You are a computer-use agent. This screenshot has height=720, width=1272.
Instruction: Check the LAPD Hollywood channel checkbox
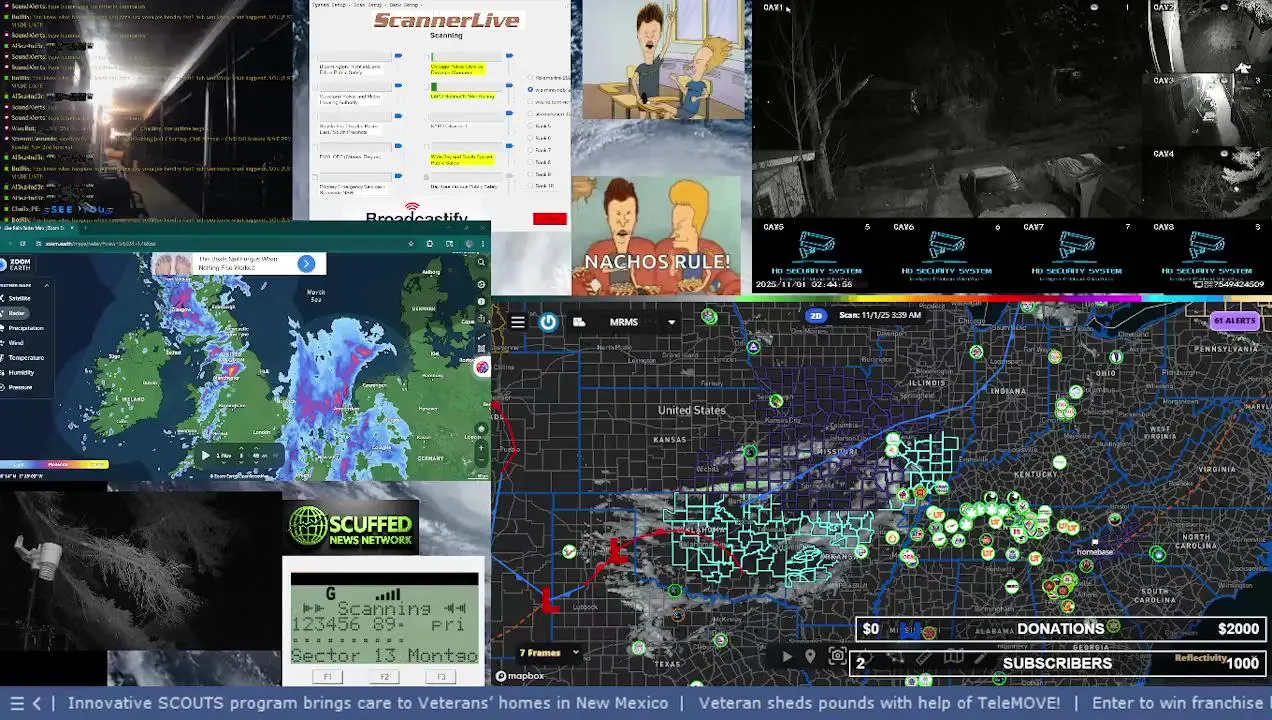pos(426,87)
